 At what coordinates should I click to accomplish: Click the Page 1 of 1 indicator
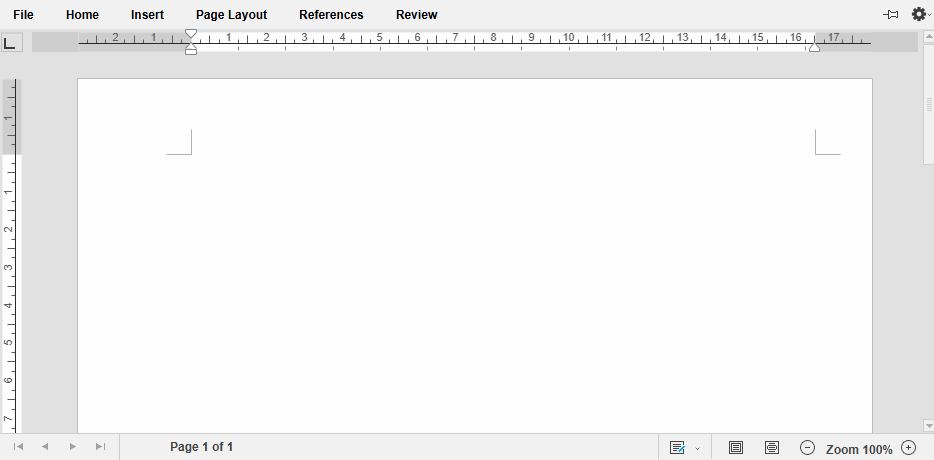pos(201,447)
